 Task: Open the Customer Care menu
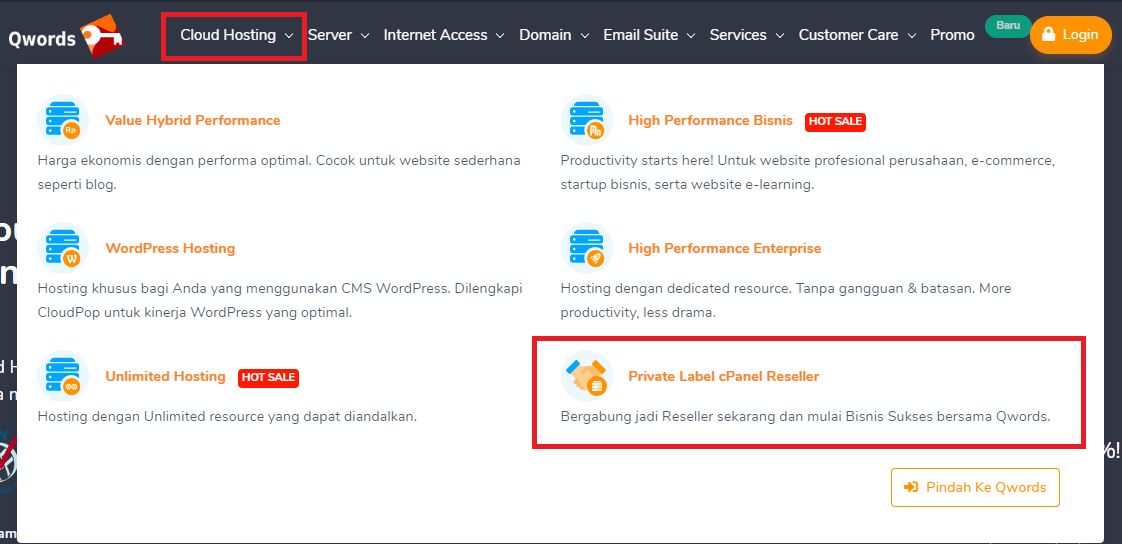[x=856, y=35]
